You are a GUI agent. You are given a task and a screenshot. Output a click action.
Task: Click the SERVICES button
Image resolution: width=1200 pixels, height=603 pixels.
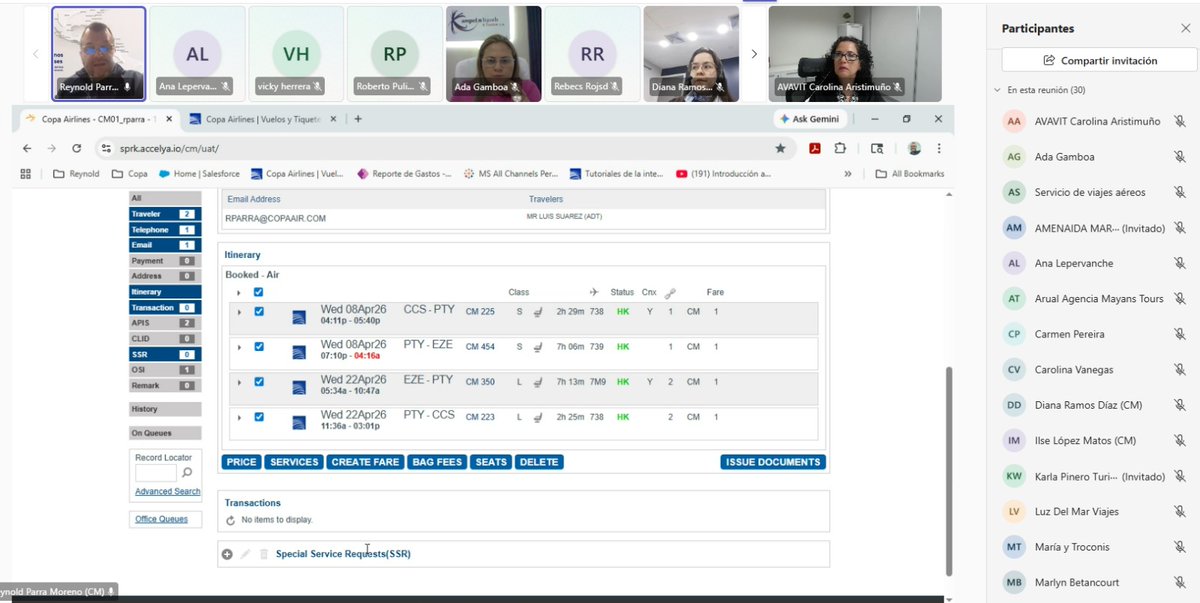294,462
